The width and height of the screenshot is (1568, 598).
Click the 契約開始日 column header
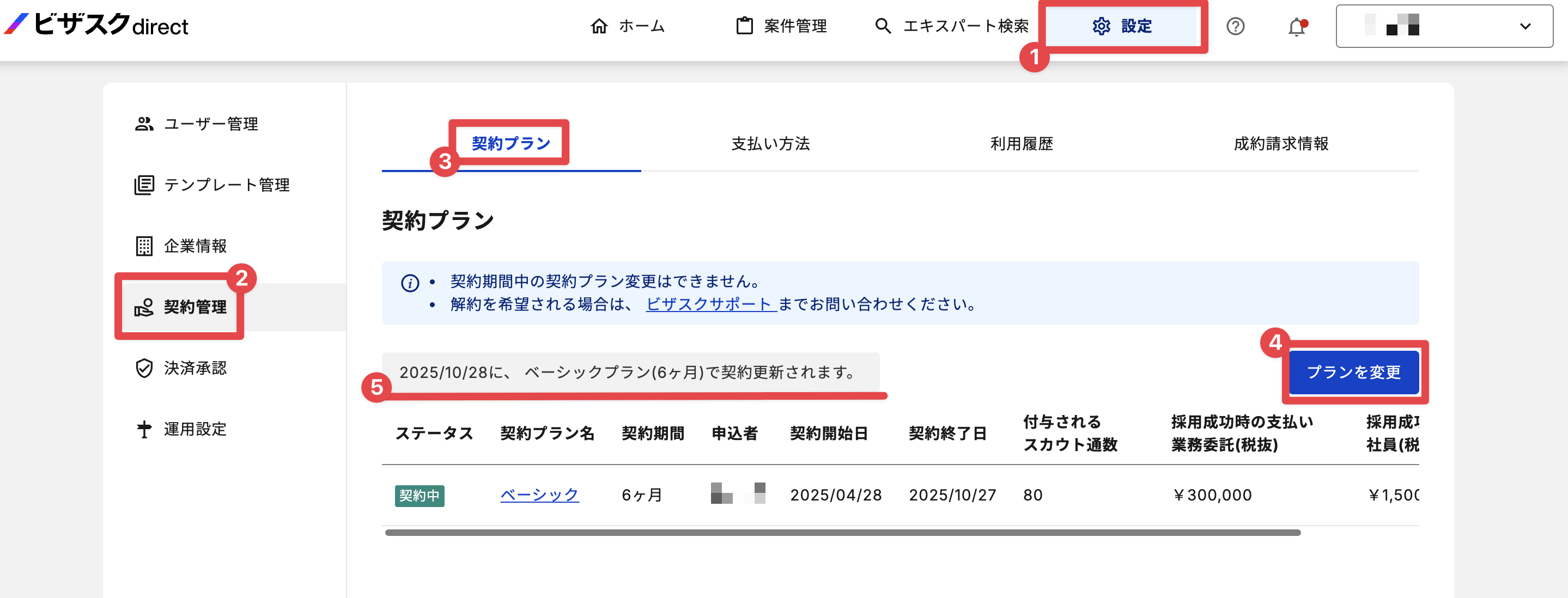point(829,433)
